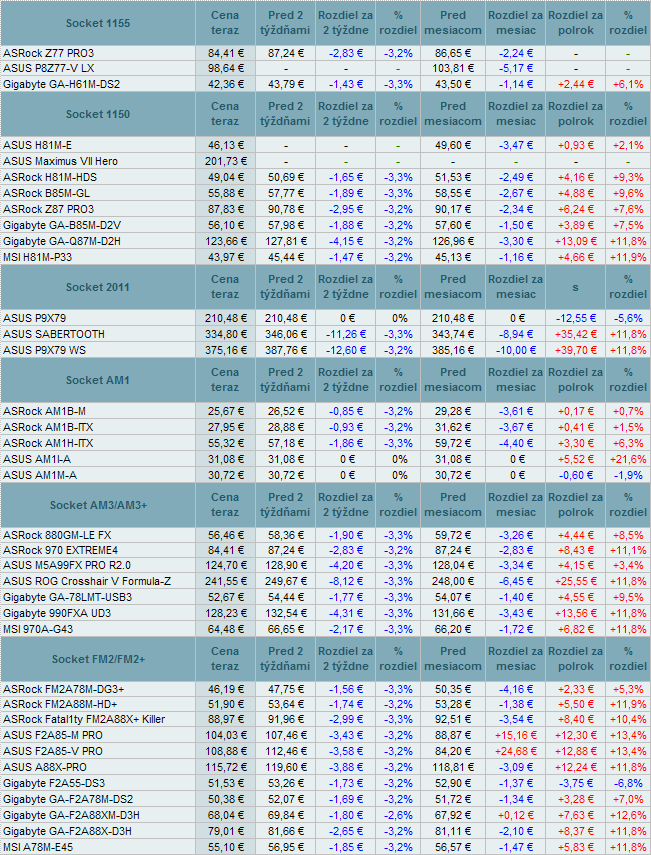Image resolution: width=651 pixels, height=855 pixels.
Task: Select ASRock Z87 PRO3 product name
Action: [49, 209]
